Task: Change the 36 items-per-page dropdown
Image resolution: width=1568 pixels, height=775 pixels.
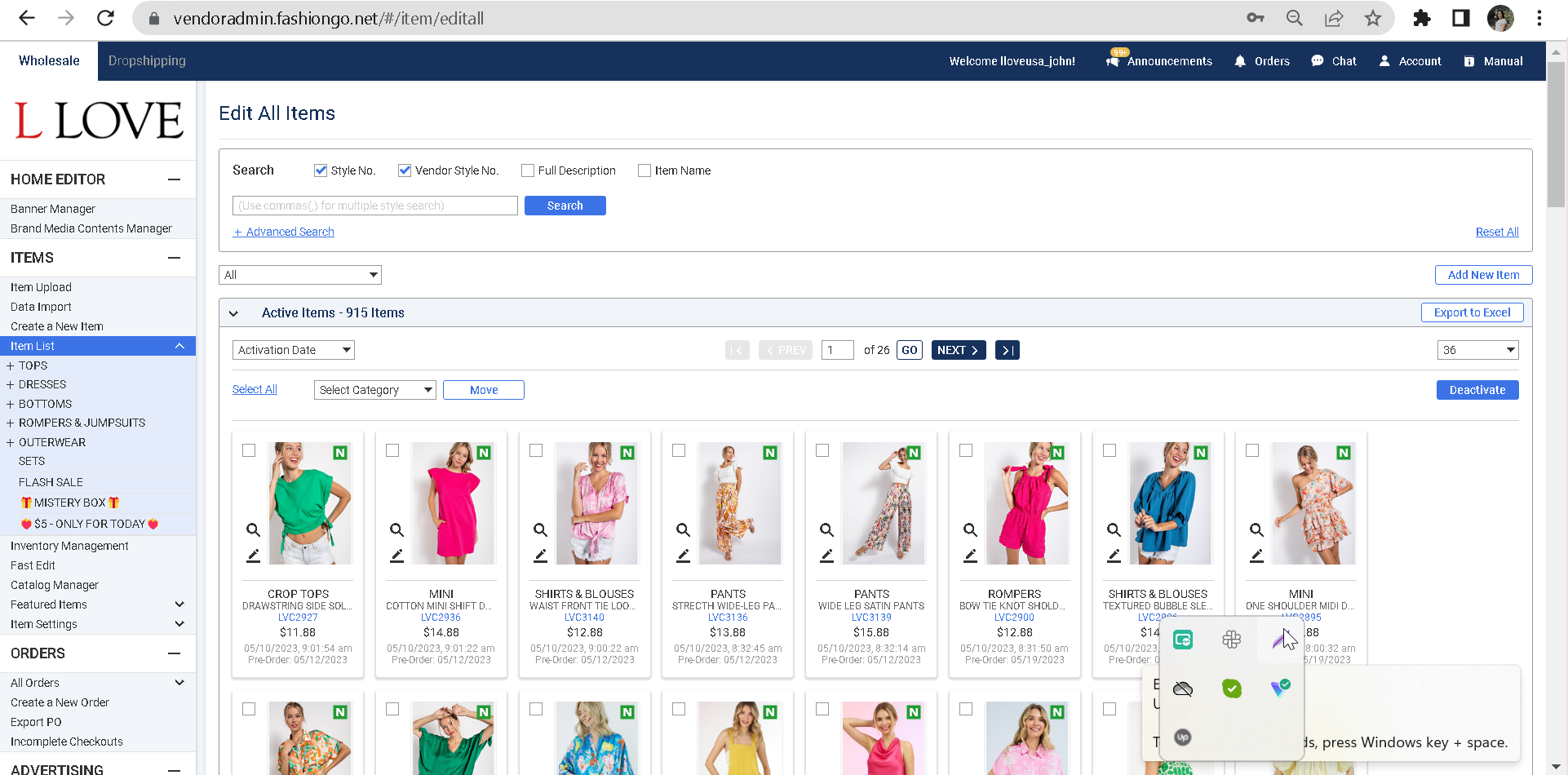Action: tap(1478, 350)
